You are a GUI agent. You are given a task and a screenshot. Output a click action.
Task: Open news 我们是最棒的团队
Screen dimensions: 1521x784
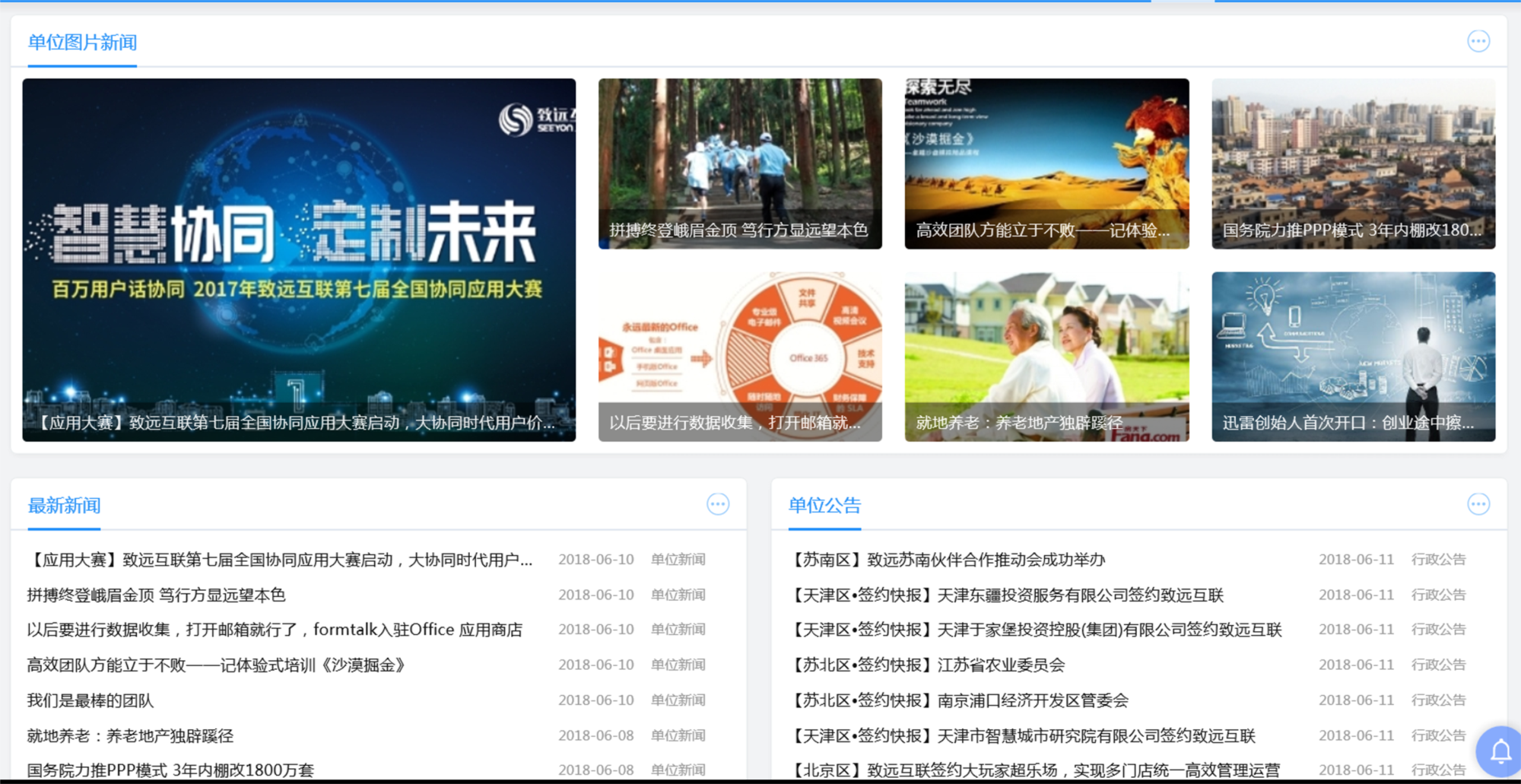[x=90, y=700]
